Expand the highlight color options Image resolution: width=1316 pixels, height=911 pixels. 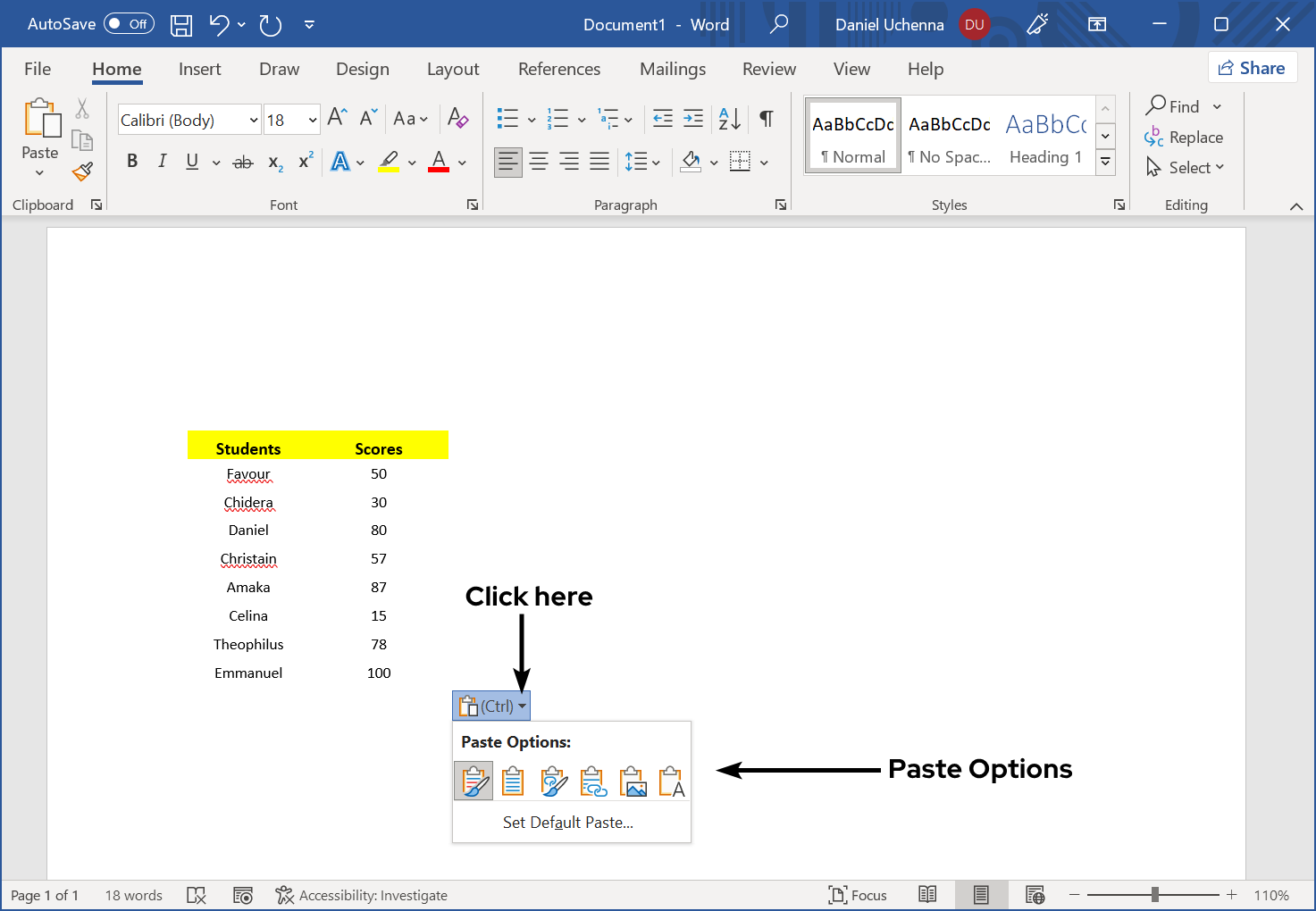pos(412,162)
